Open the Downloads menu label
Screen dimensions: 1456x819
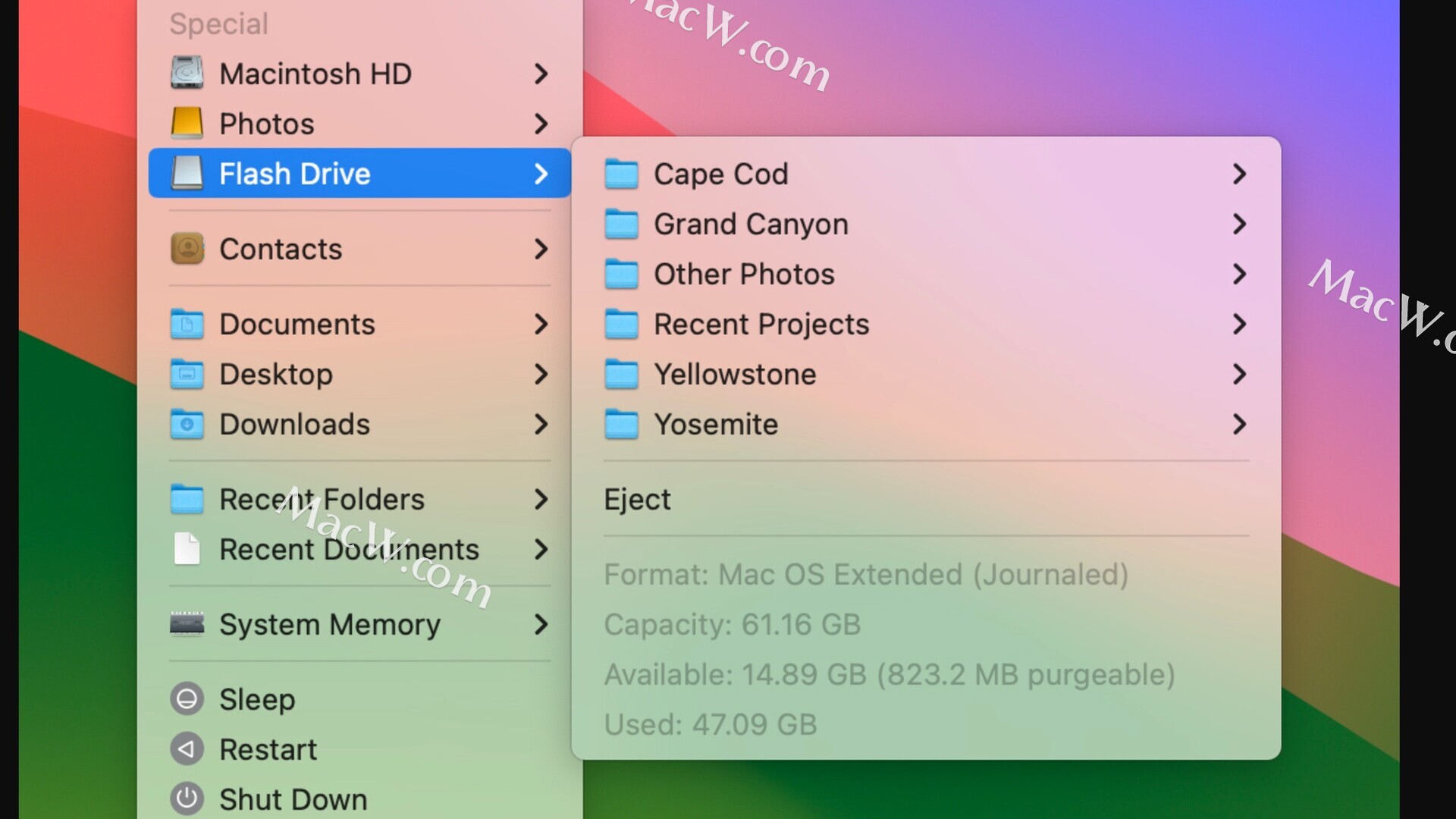point(295,424)
